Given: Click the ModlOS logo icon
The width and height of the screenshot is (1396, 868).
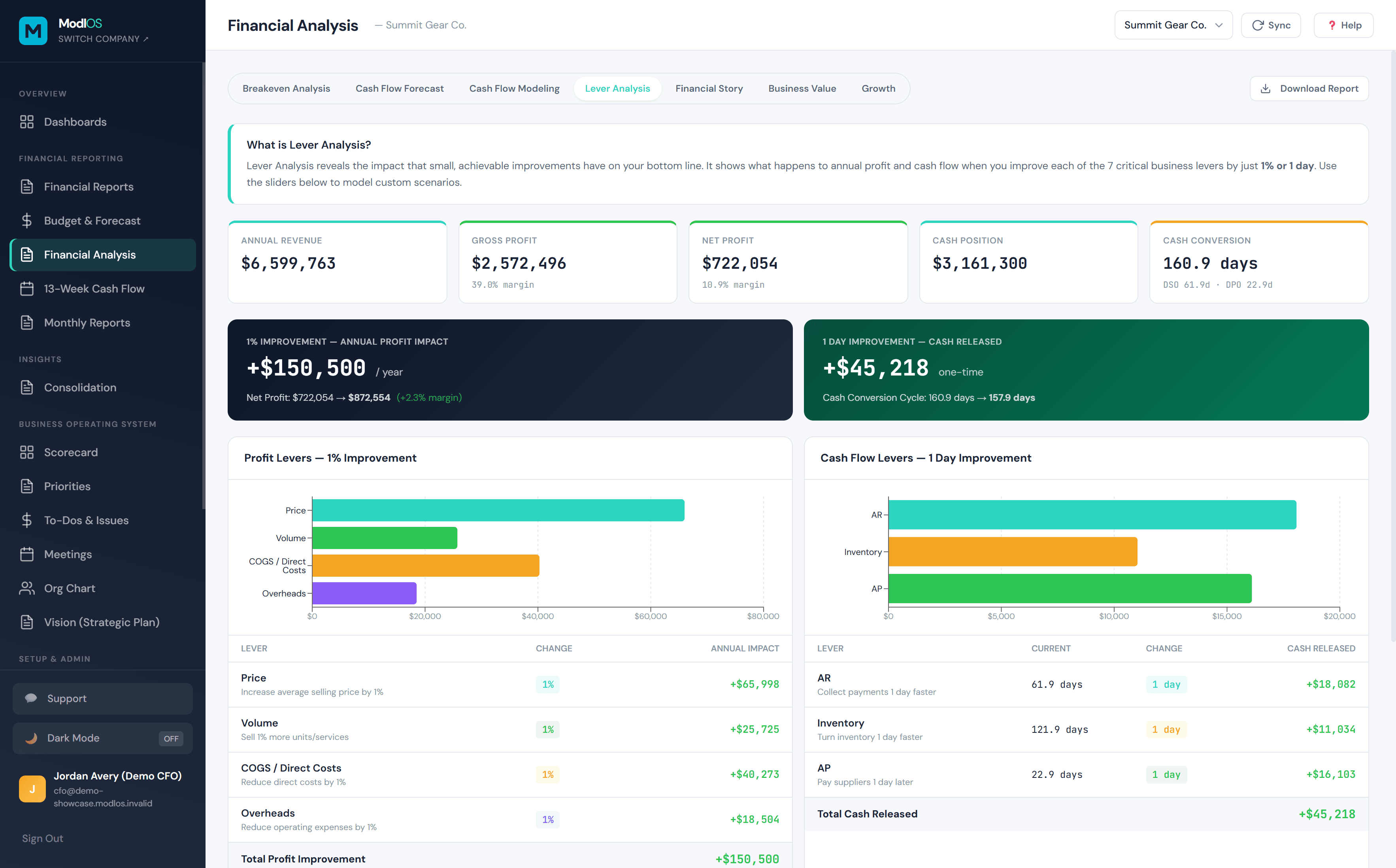Looking at the screenshot, I should point(33,30).
